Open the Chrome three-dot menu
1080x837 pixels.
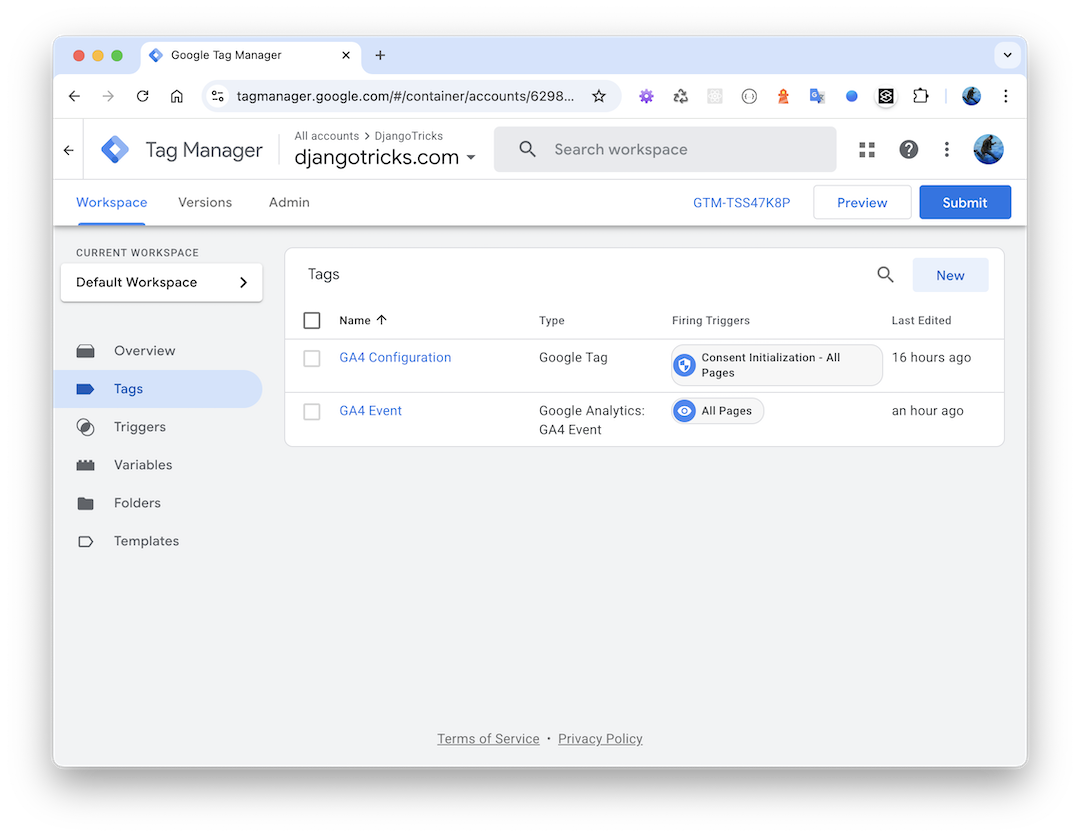click(1006, 96)
